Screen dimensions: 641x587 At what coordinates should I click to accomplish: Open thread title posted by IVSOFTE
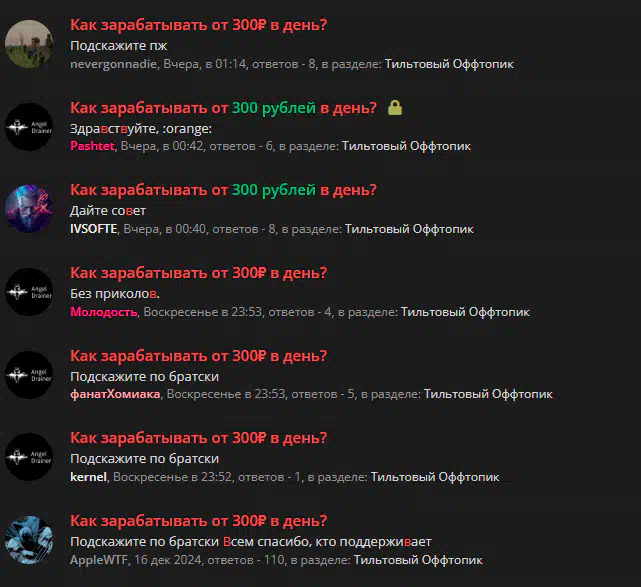(223, 190)
